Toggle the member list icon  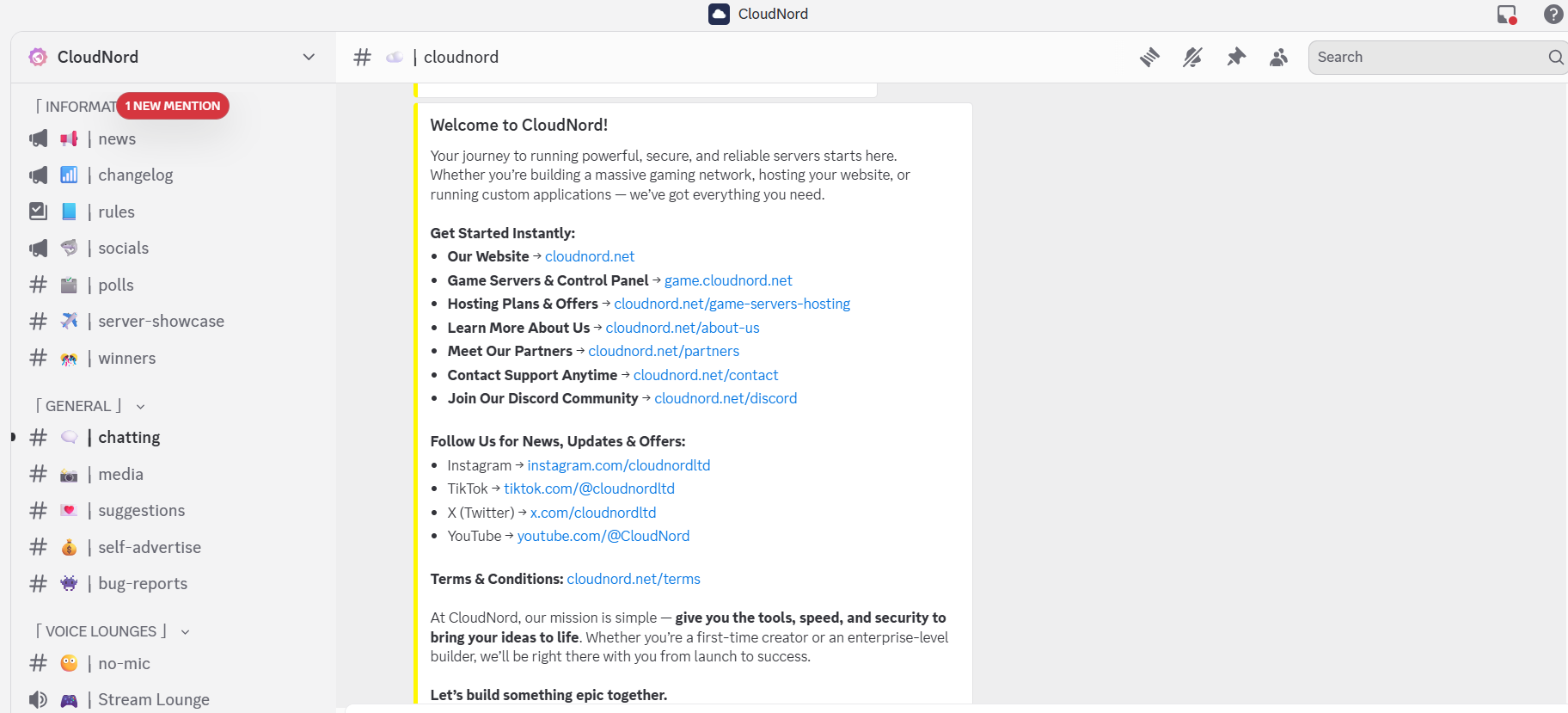[1279, 58]
